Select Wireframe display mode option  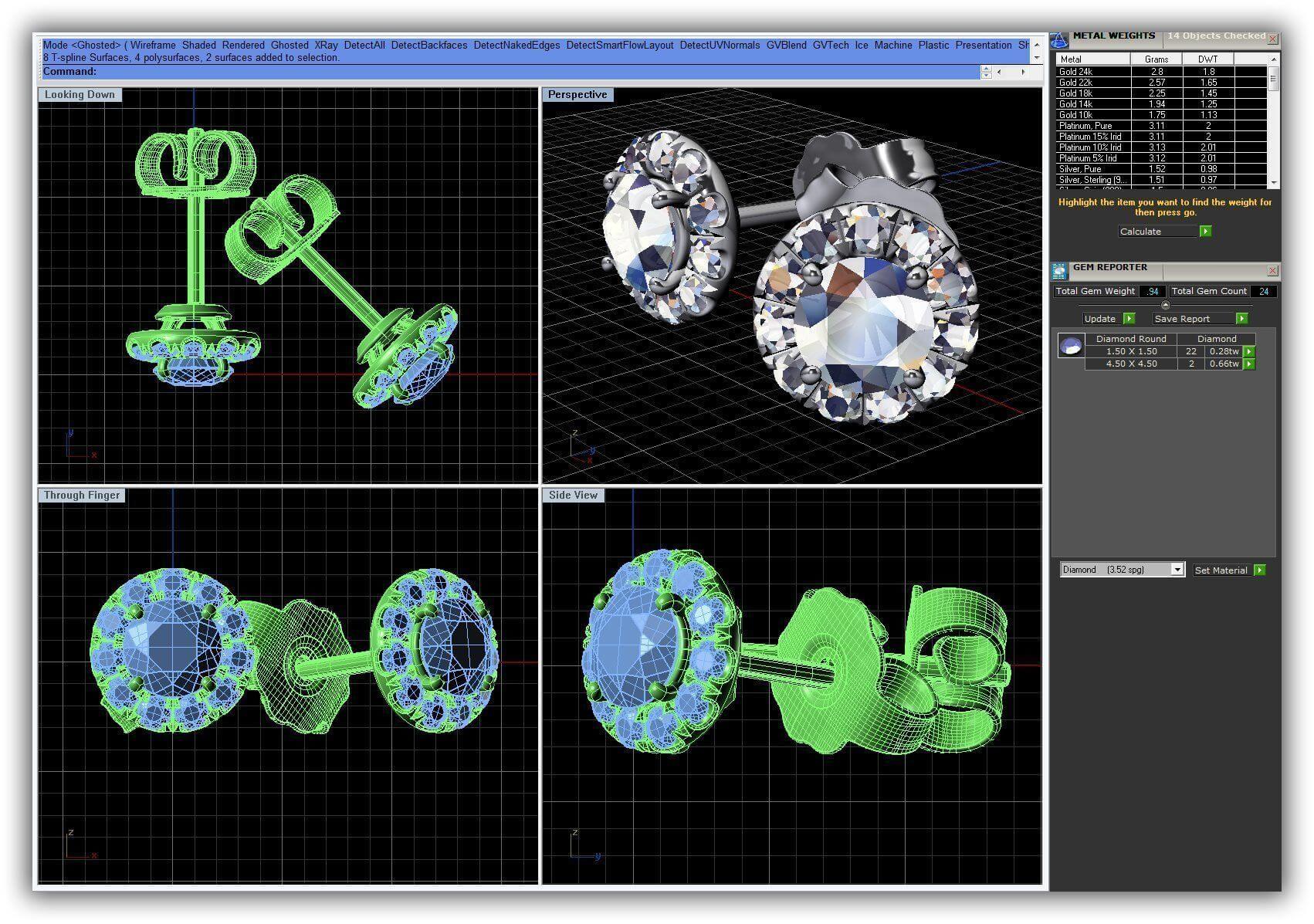(x=153, y=46)
